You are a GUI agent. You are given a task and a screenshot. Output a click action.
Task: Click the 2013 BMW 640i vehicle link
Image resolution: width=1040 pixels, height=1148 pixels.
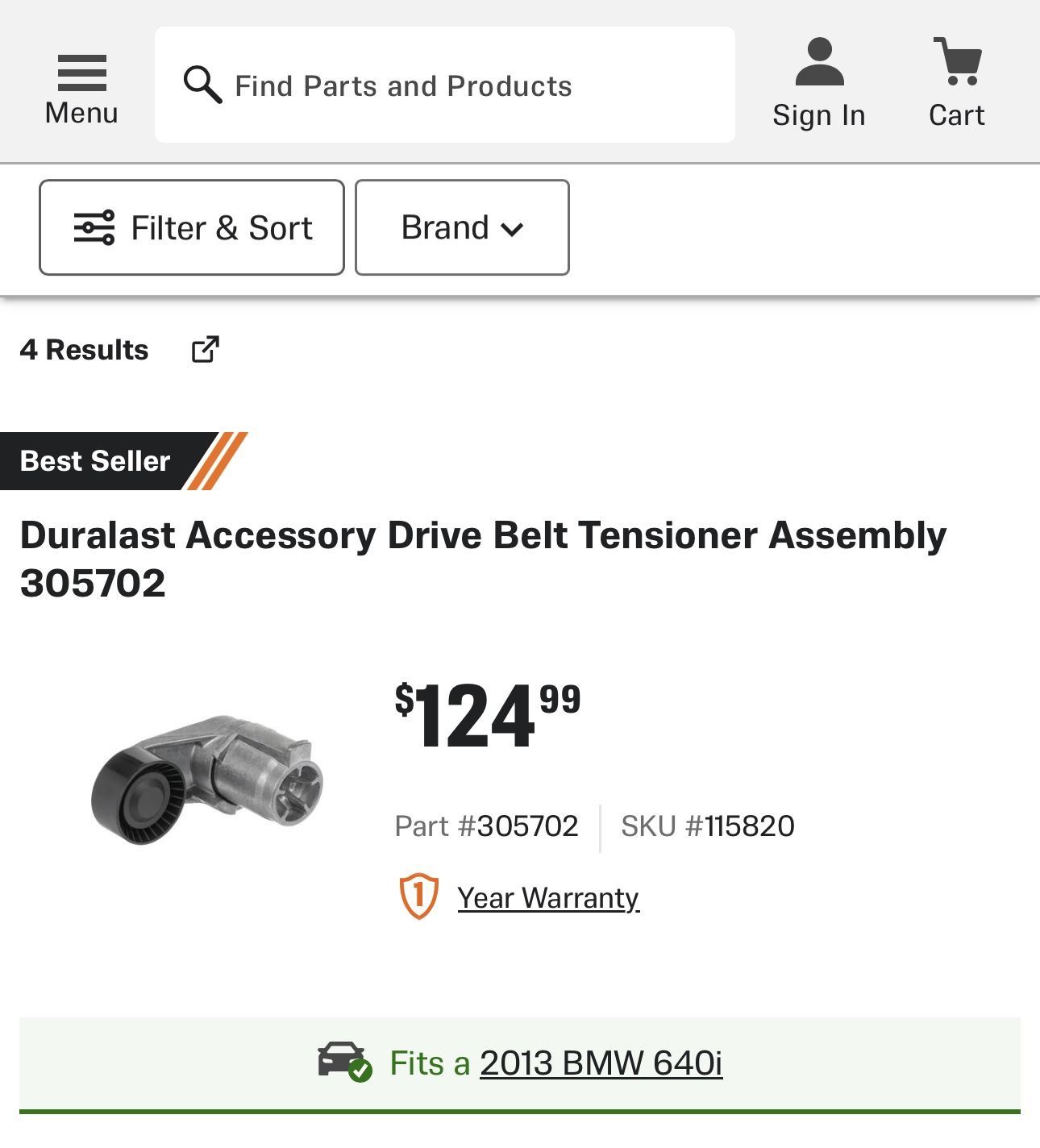tap(601, 1063)
